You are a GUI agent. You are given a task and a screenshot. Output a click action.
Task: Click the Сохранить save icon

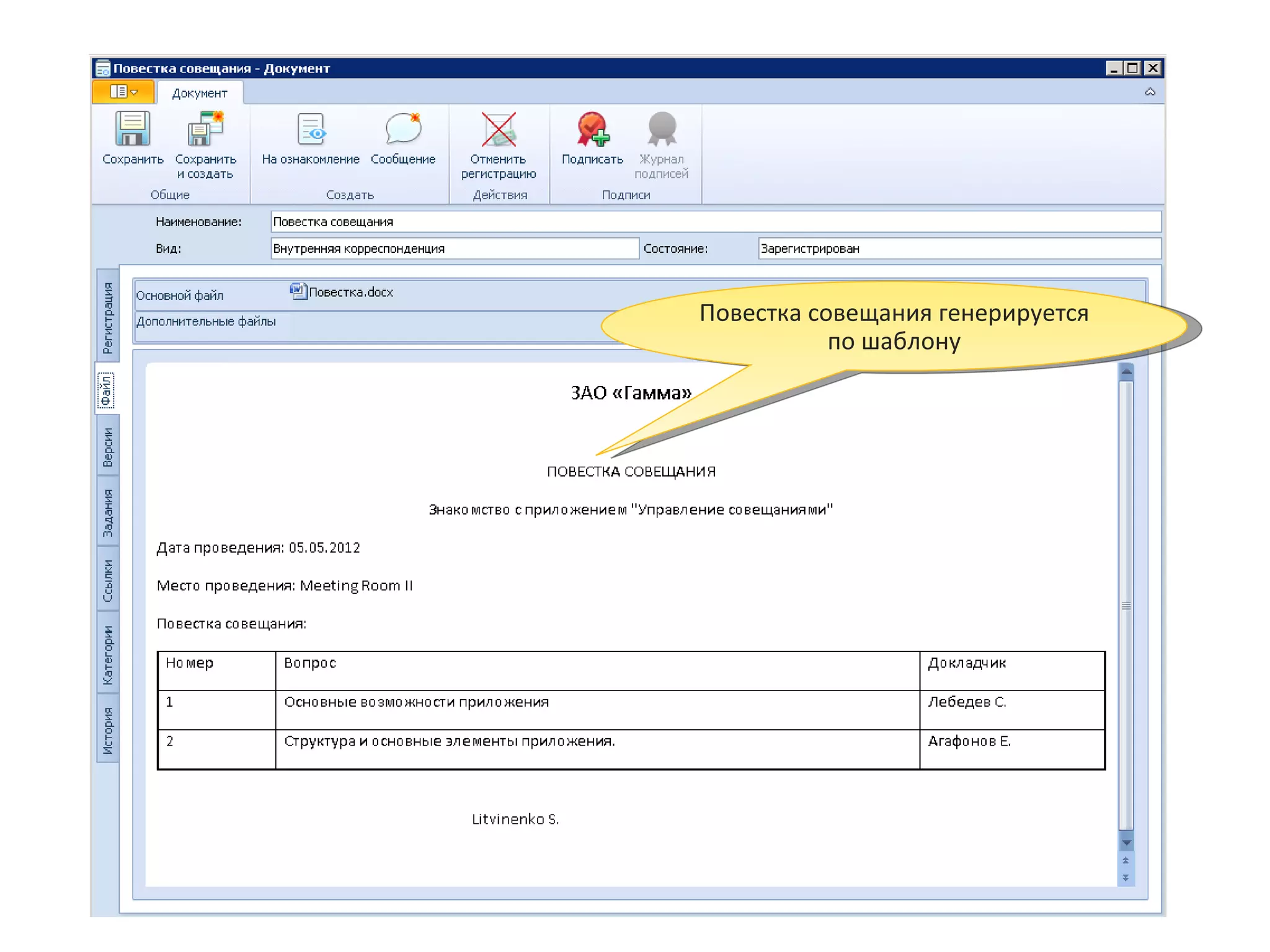[132, 130]
